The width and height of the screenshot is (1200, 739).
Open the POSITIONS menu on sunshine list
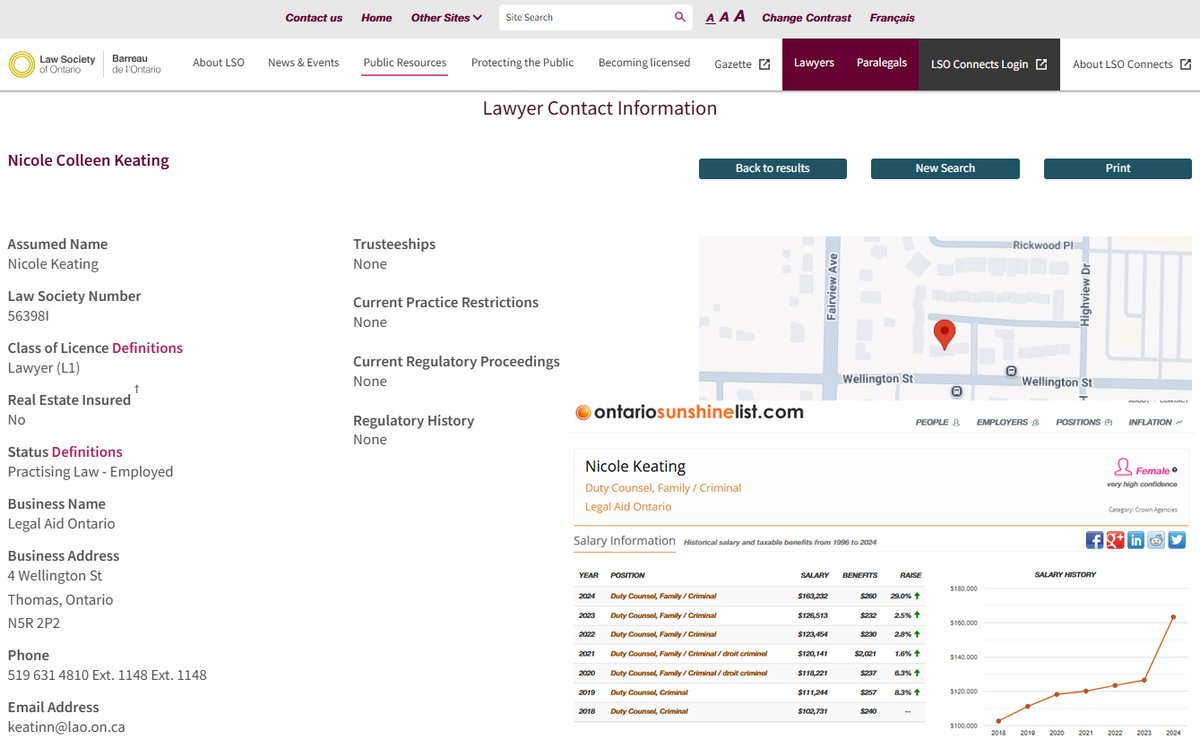click(1084, 422)
